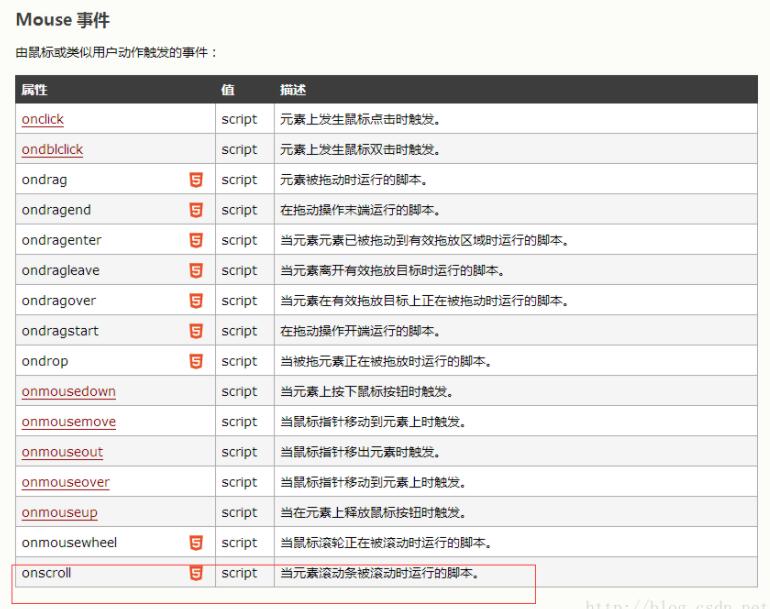Open the onmouseout attribute link
Image resolution: width=770 pixels, height=609 pixels.
tap(62, 452)
